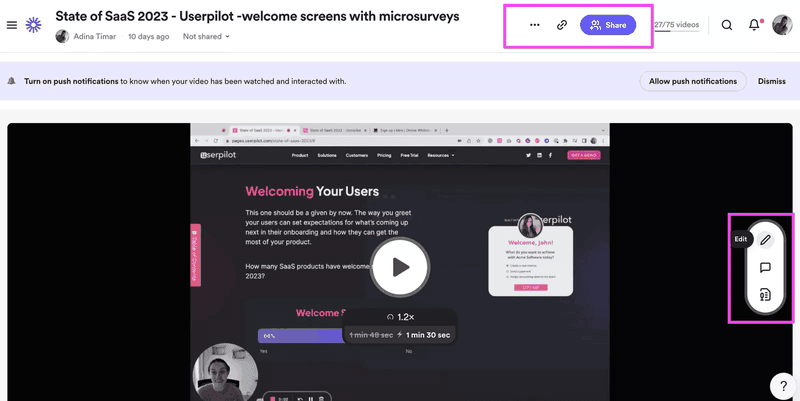Change the 1.2× playback speed
This screenshot has height=401, width=800.
(399, 316)
